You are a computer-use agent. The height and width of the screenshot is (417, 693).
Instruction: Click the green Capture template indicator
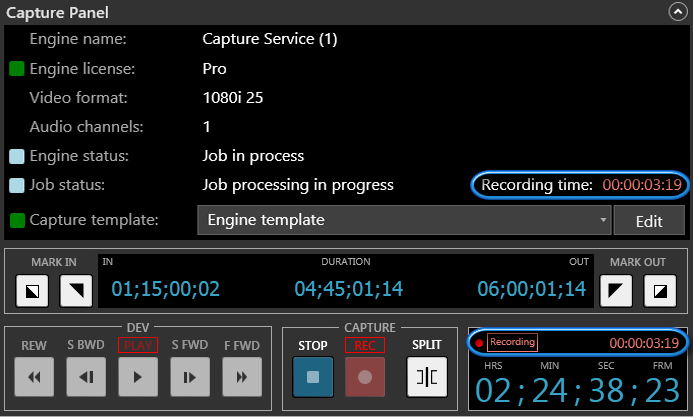click(x=17, y=220)
